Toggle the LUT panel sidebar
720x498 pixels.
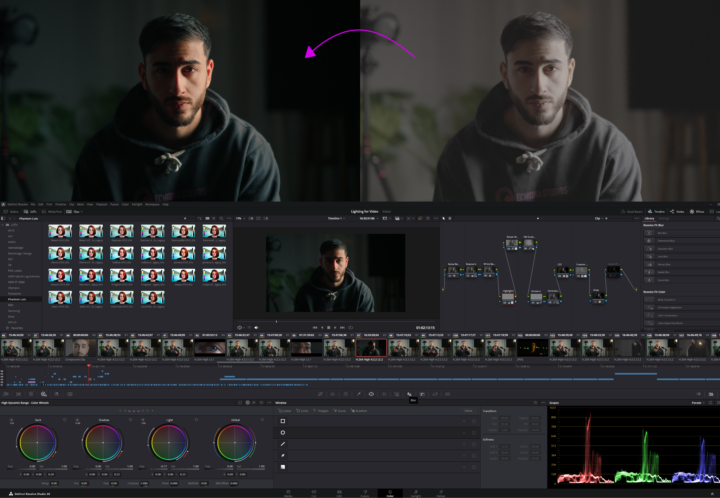(x=4, y=218)
